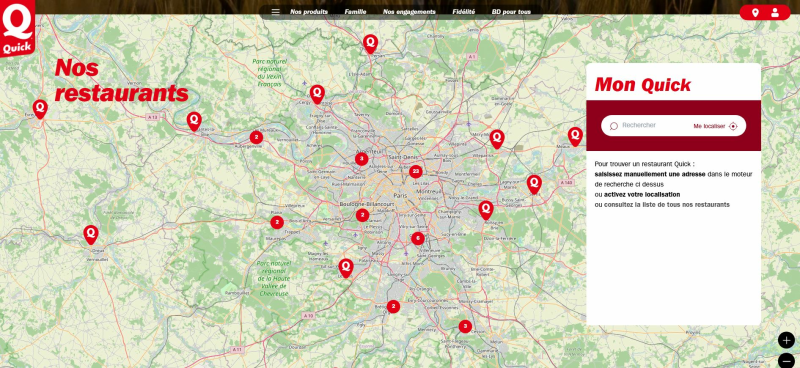Select the Quick pin near Cergy
The width and height of the screenshot is (800, 368).
tap(317, 94)
